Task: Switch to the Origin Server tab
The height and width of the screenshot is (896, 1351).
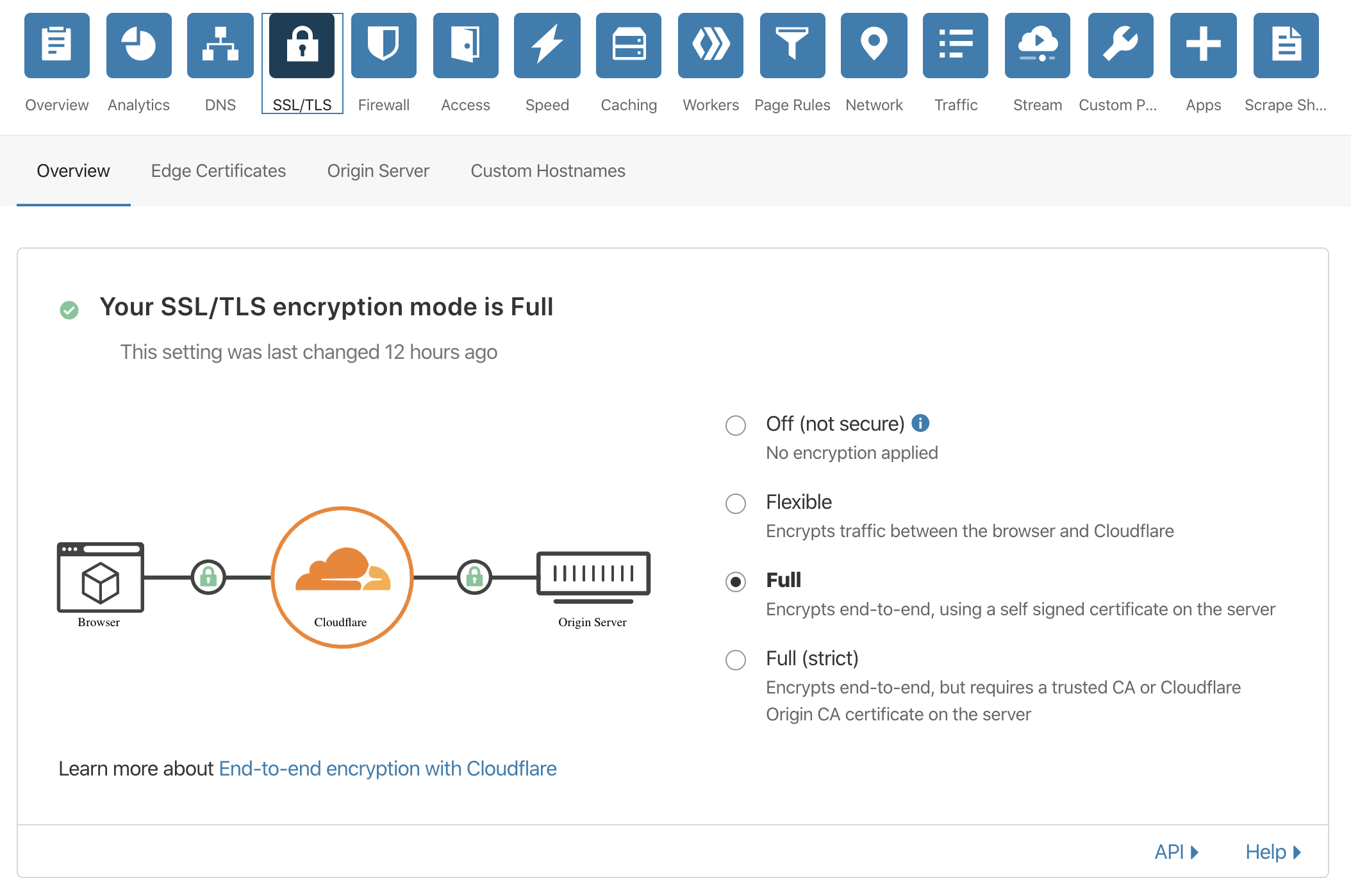Action: click(378, 171)
